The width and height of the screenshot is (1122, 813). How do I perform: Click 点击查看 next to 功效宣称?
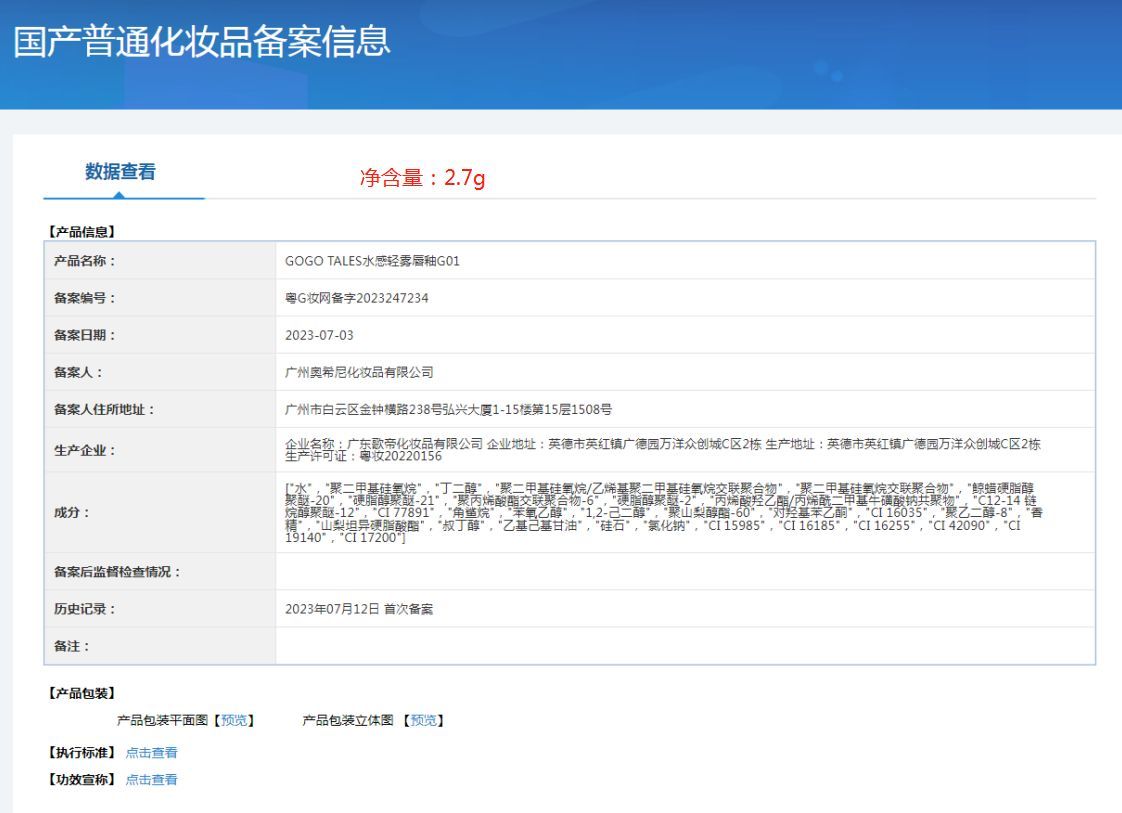coord(152,779)
